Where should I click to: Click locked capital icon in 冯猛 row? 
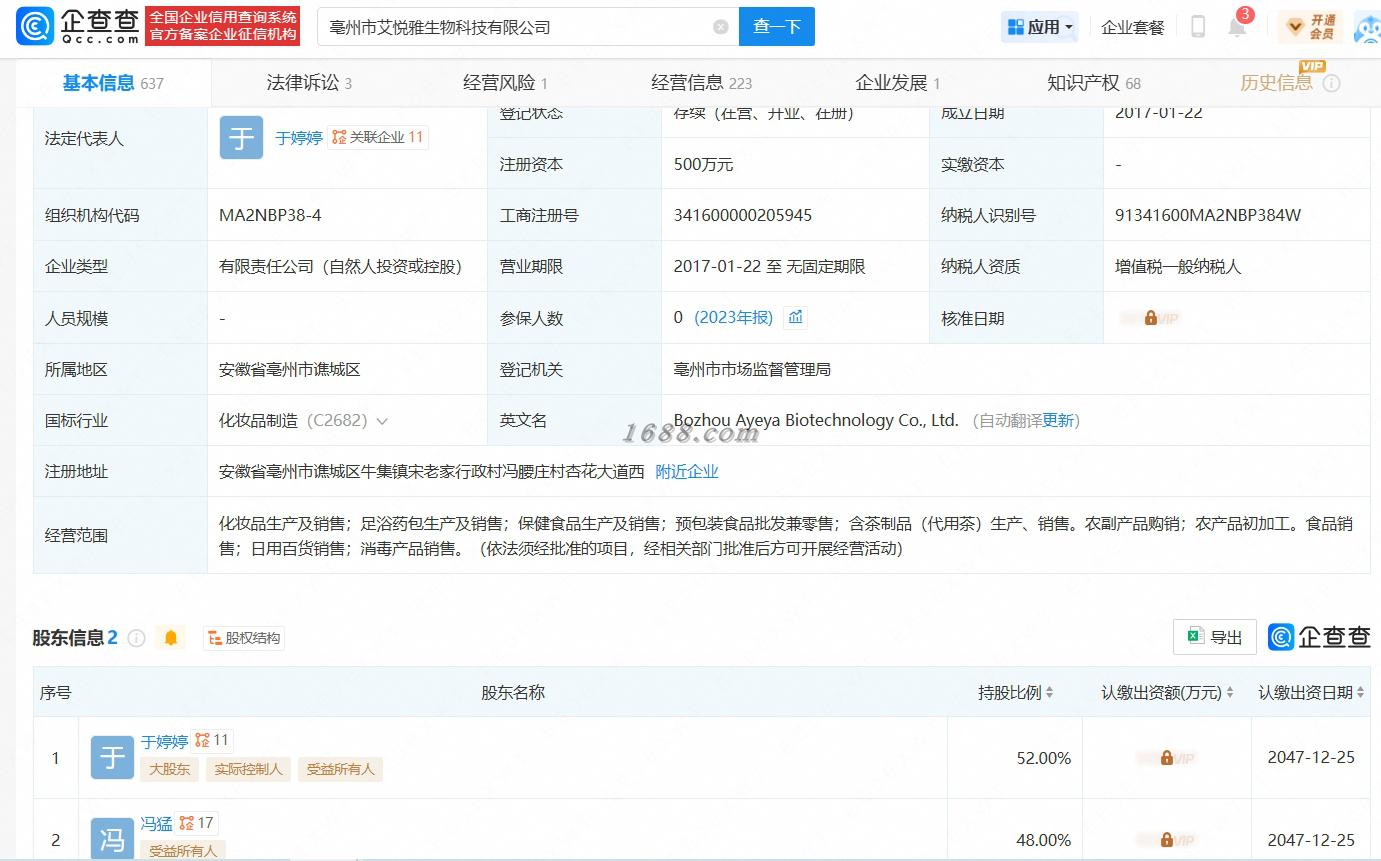click(x=1166, y=840)
